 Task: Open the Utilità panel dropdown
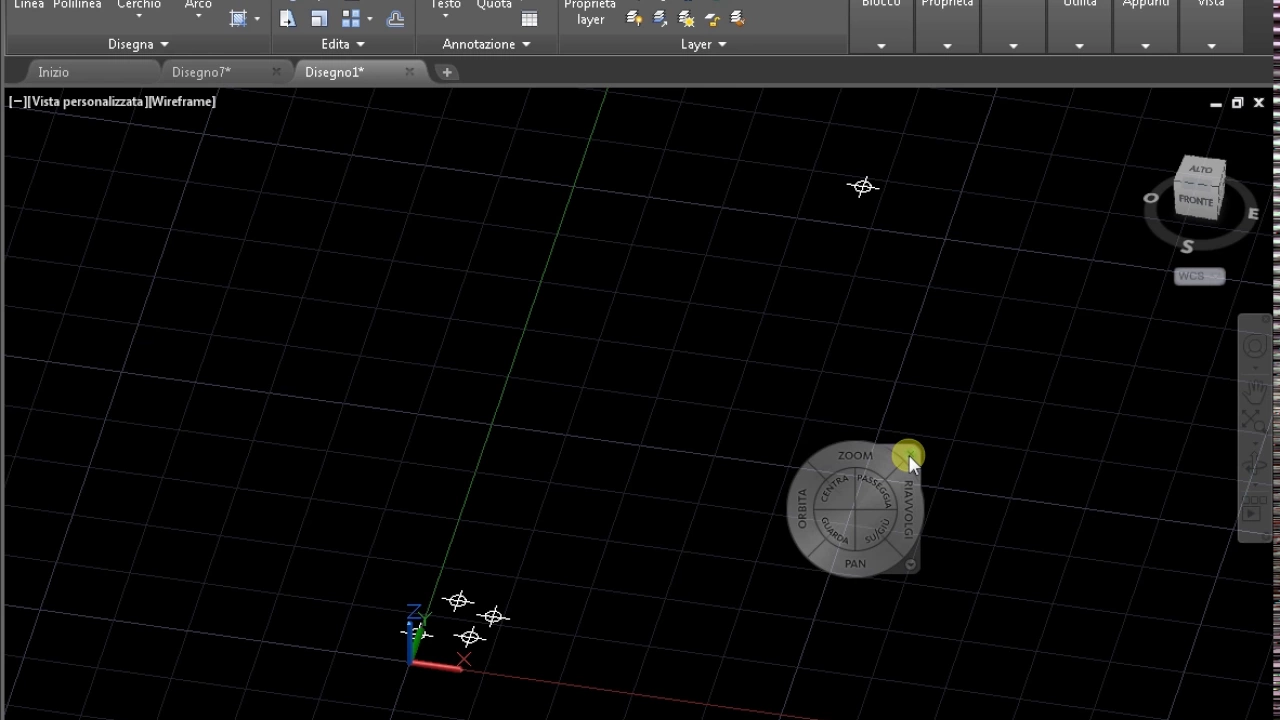coord(1079,46)
